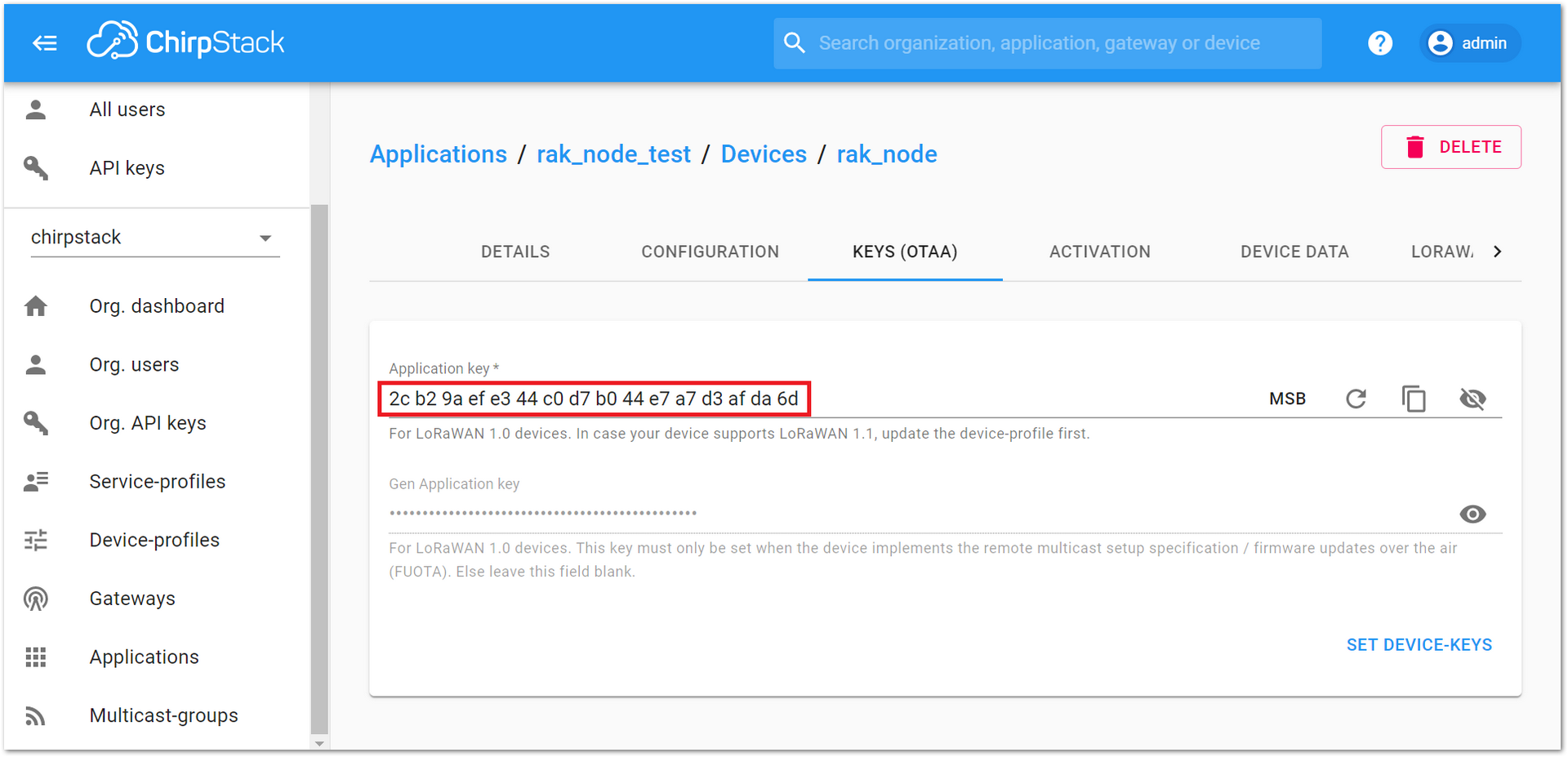The width and height of the screenshot is (1568, 757).
Task: Open Applications sidebar menu item
Action: 157,657
